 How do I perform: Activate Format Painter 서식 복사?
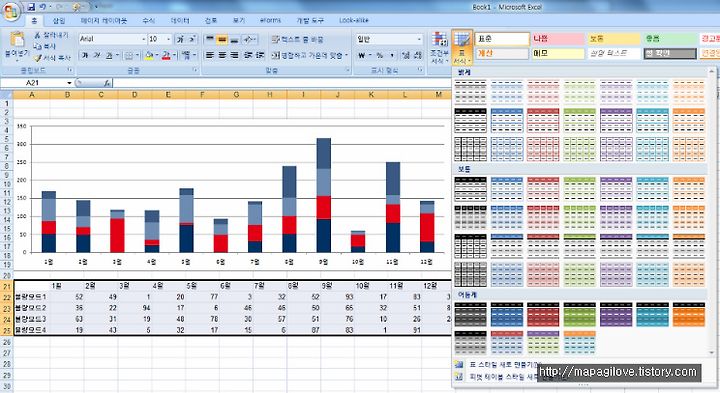click(52, 58)
